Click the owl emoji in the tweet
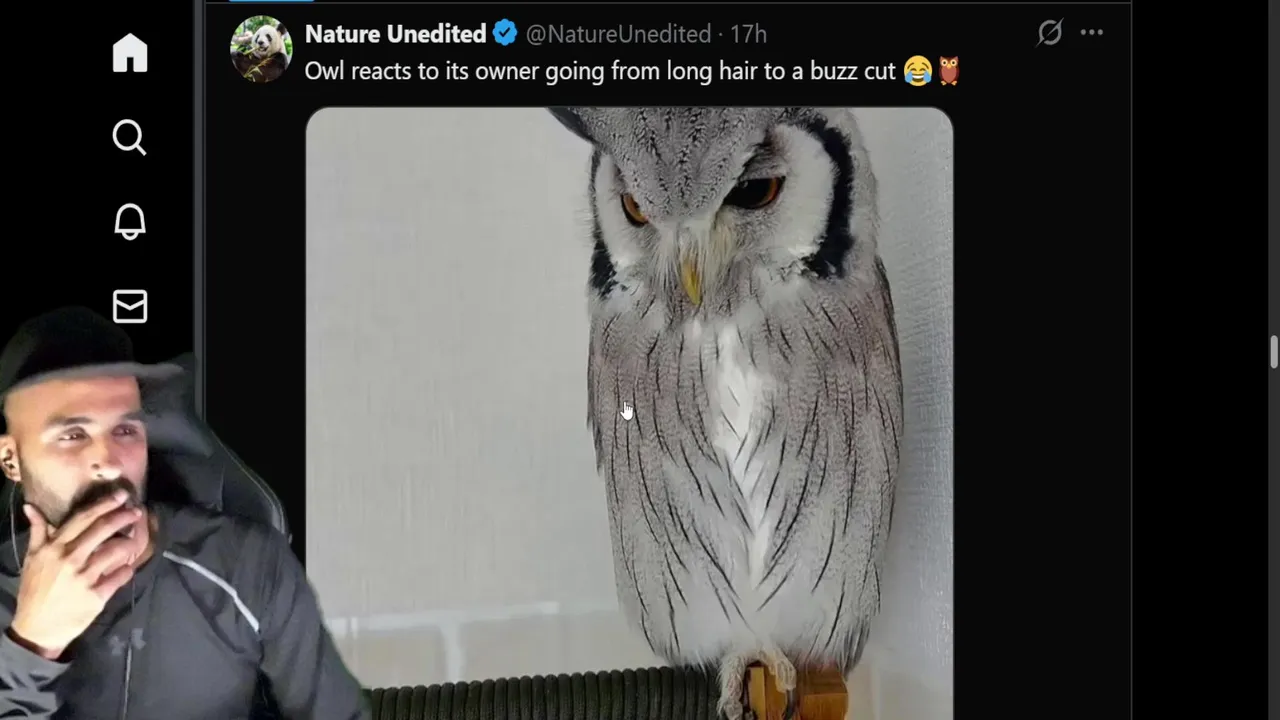Viewport: 1280px width, 720px height. [x=948, y=71]
